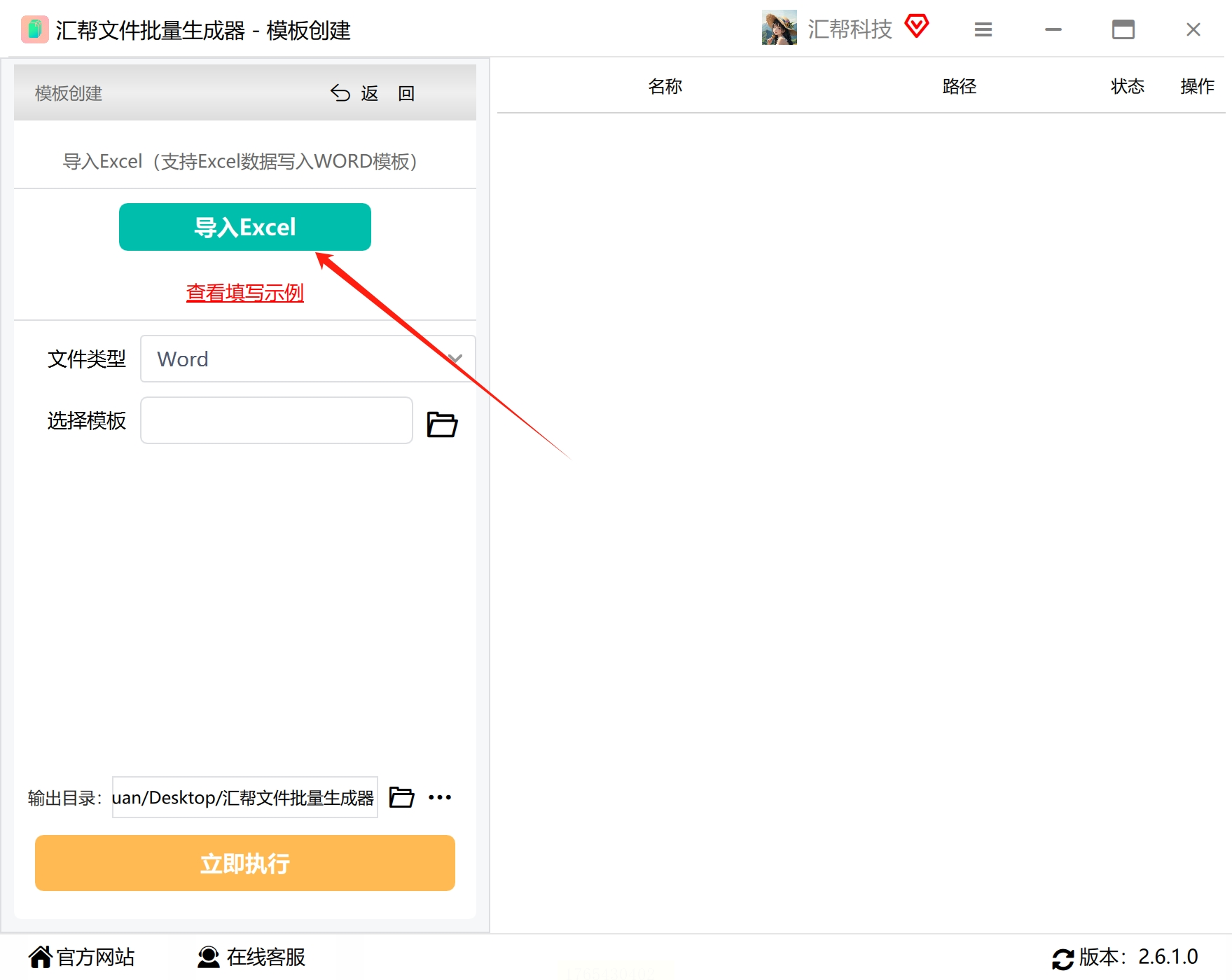Viewport: 1232px width, 980px height.
Task: Check for updates via version refresh icon
Action: coord(1063,958)
